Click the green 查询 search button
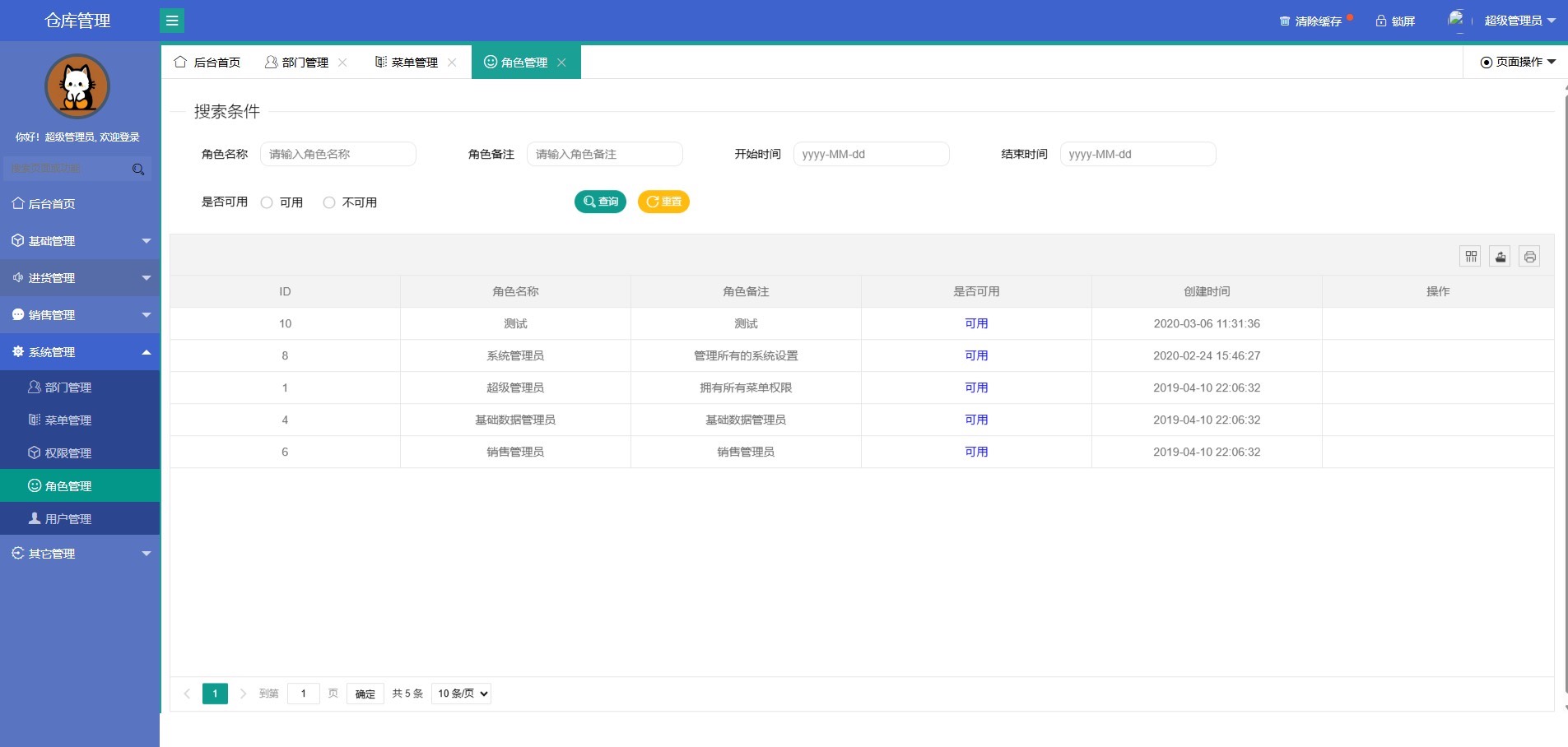The height and width of the screenshot is (747, 1568). 600,202
